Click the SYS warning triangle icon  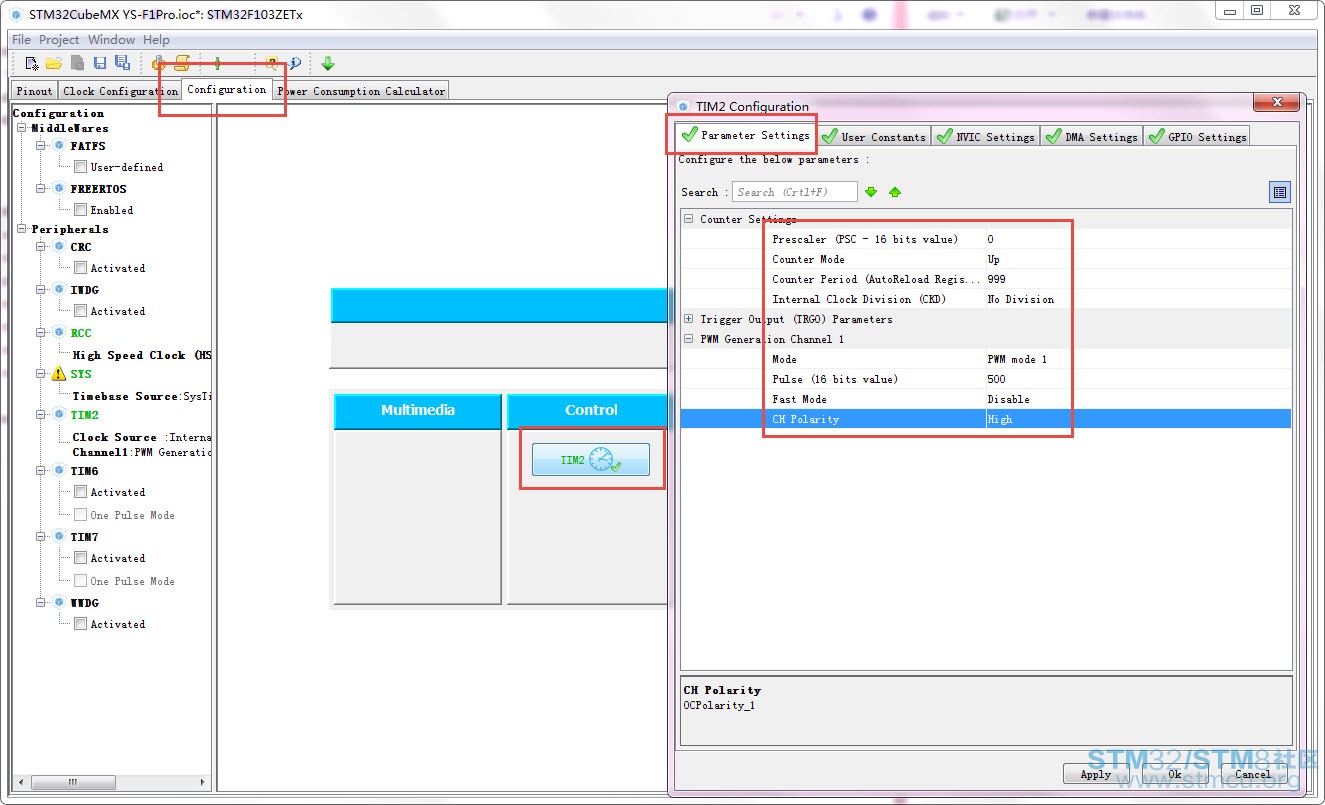[x=58, y=374]
